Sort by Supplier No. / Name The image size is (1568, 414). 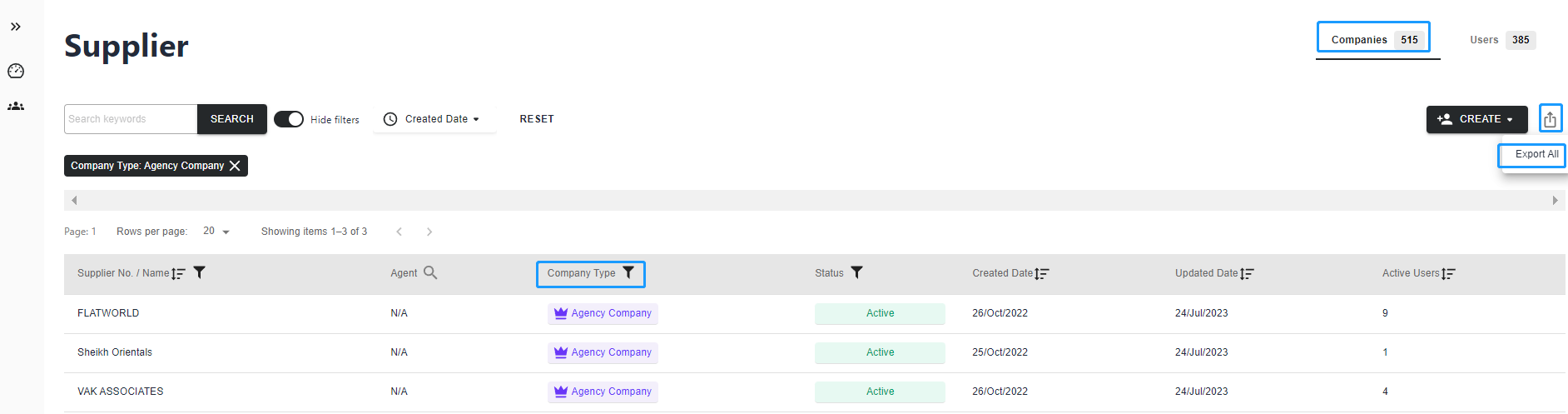[x=178, y=273]
